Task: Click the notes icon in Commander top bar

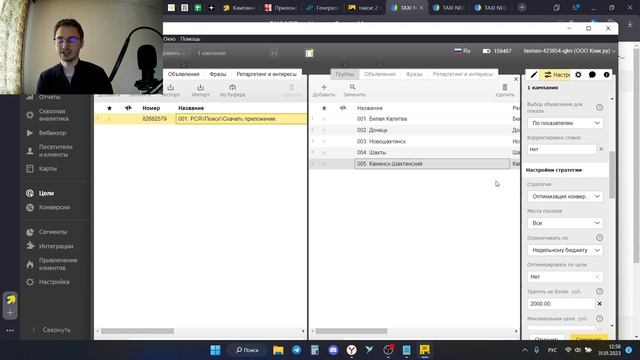Action: tap(309, 53)
